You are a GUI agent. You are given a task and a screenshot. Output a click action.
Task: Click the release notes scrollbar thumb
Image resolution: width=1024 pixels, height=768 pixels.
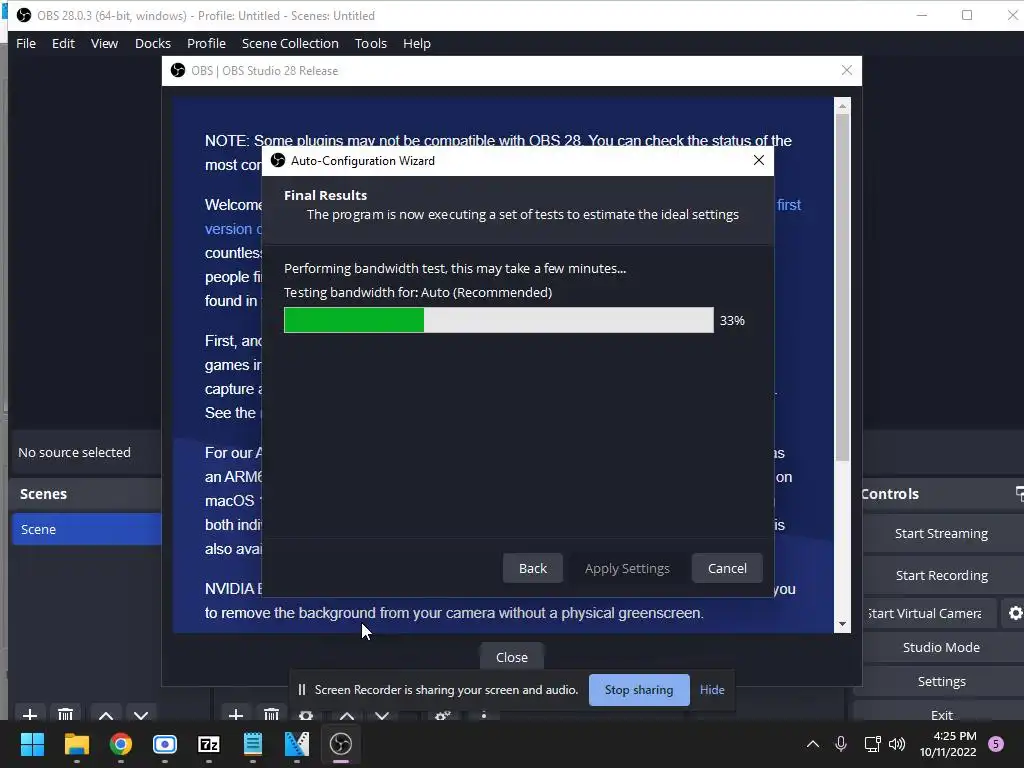[x=842, y=287]
